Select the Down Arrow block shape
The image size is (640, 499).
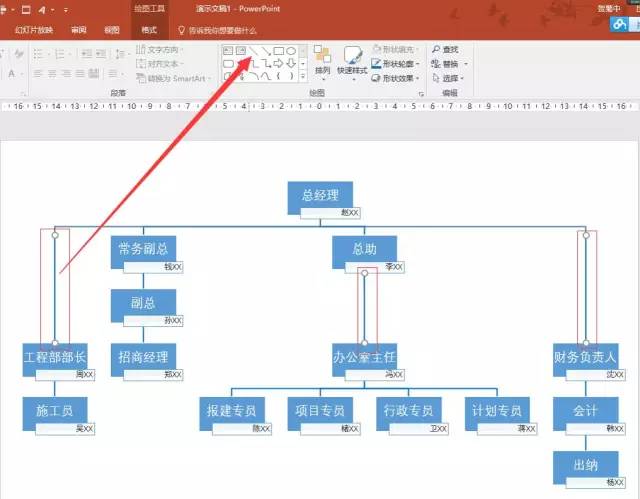(x=291, y=63)
